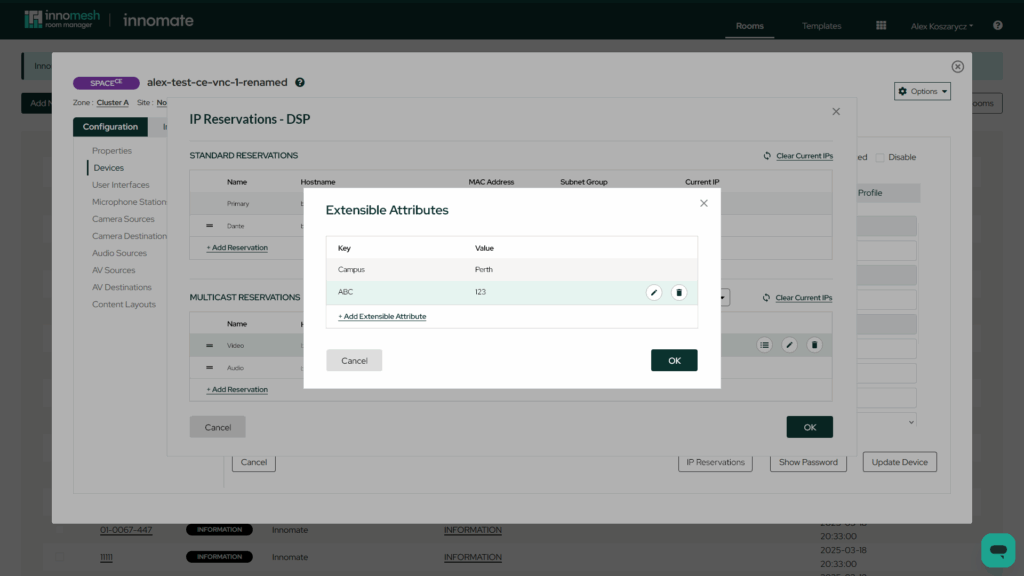Click the help icon in top bar
1024x576 pixels.
click(997, 25)
